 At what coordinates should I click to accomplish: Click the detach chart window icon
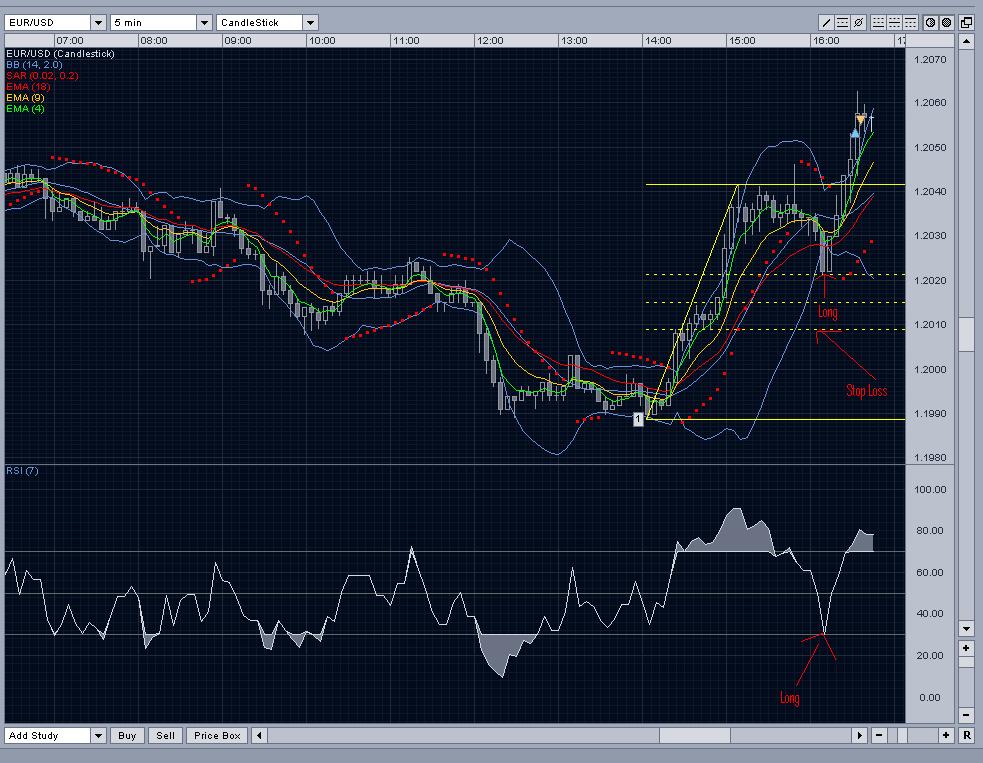point(966,22)
